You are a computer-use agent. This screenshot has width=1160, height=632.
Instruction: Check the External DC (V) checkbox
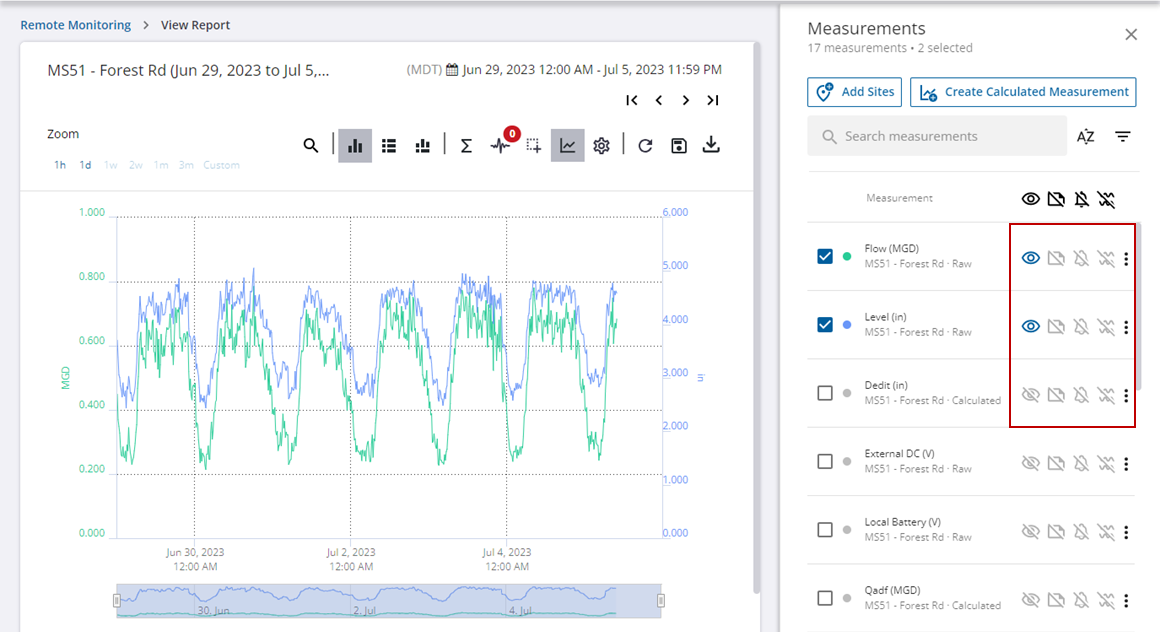click(825, 462)
